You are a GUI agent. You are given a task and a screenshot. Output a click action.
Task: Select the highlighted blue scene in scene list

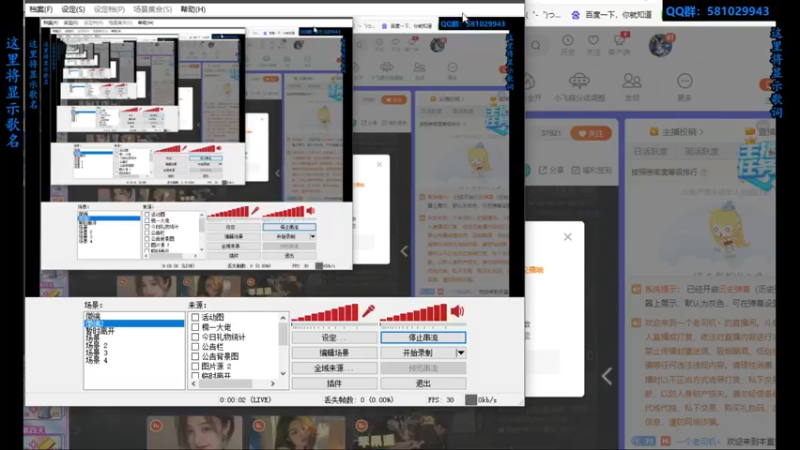click(134, 323)
